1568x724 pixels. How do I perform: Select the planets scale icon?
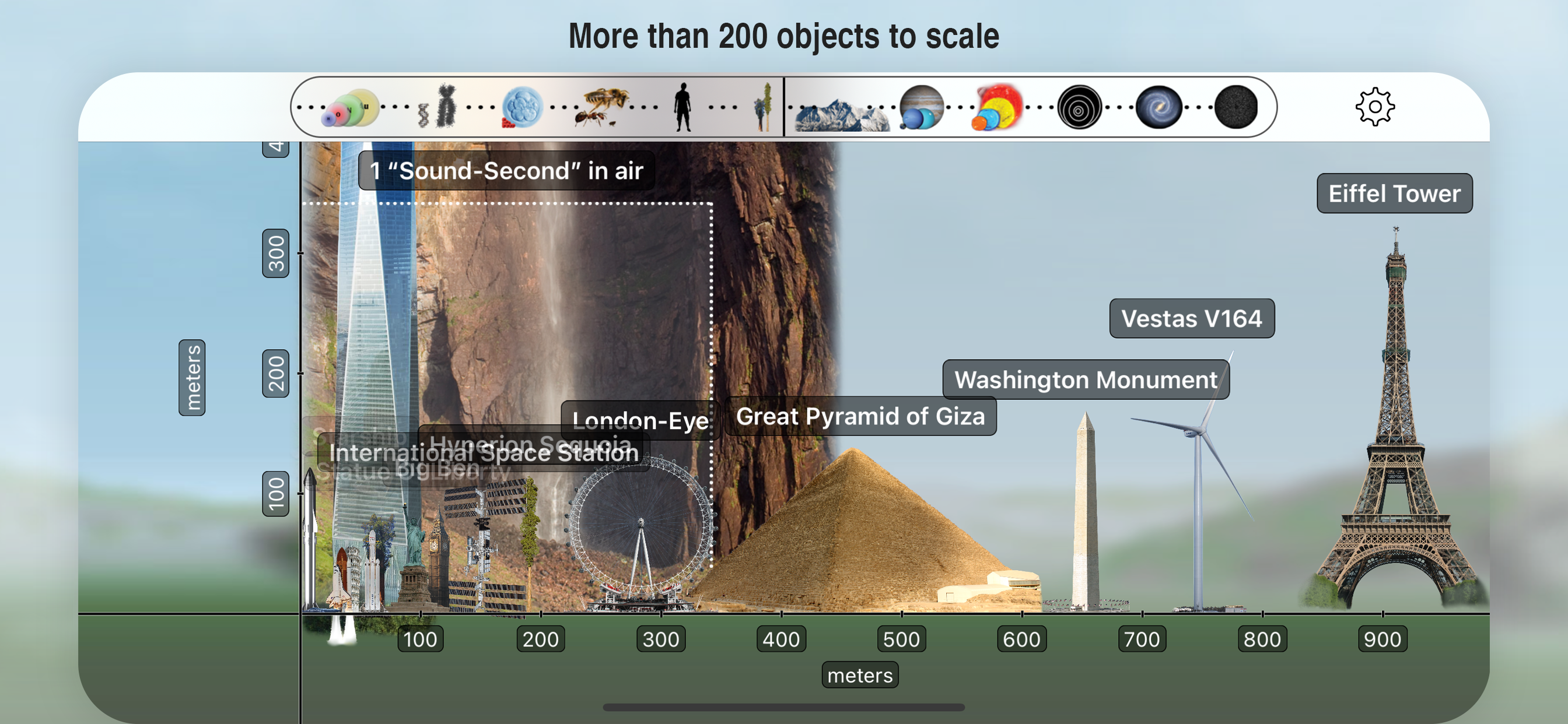coord(921,107)
